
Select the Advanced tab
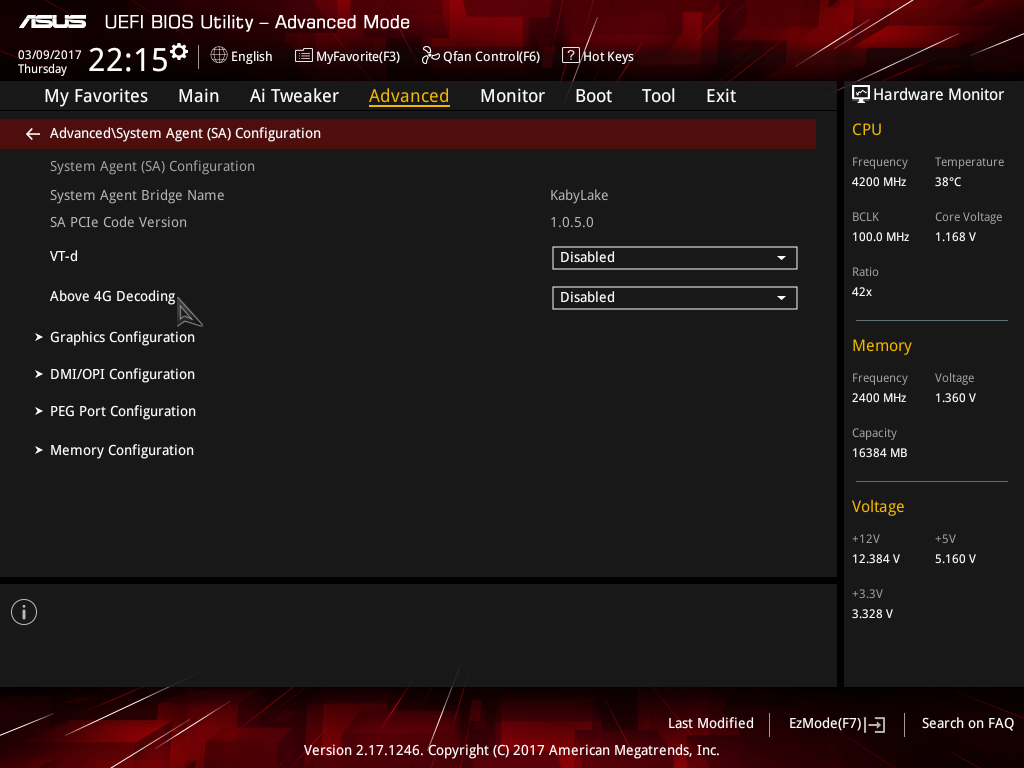pyautogui.click(x=409, y=96)
